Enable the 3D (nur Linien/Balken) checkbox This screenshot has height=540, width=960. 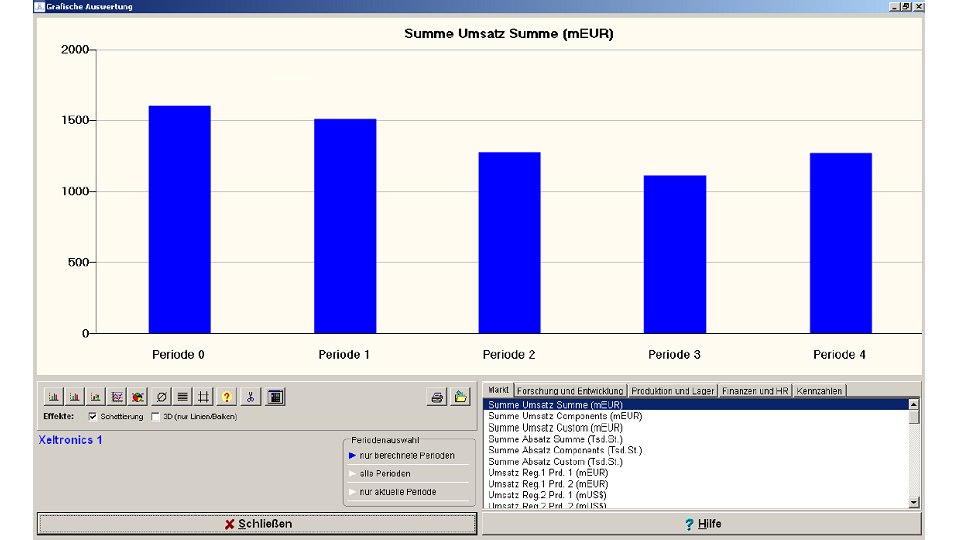[x=156, y=416]
